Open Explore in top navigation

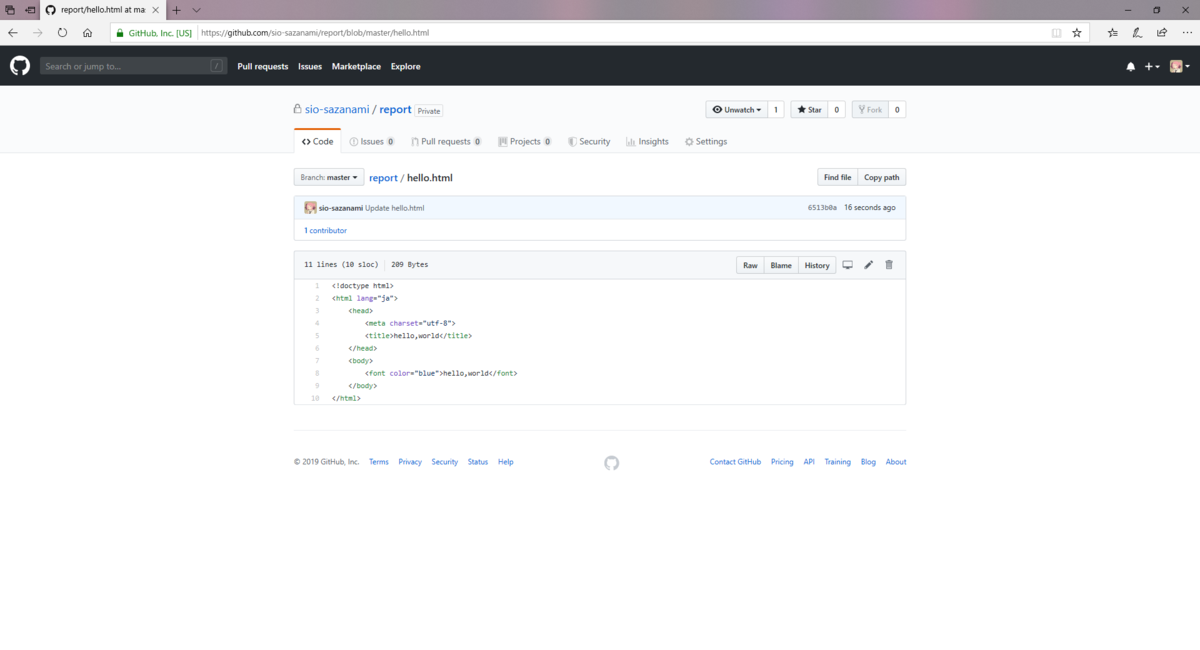(406, 67)
